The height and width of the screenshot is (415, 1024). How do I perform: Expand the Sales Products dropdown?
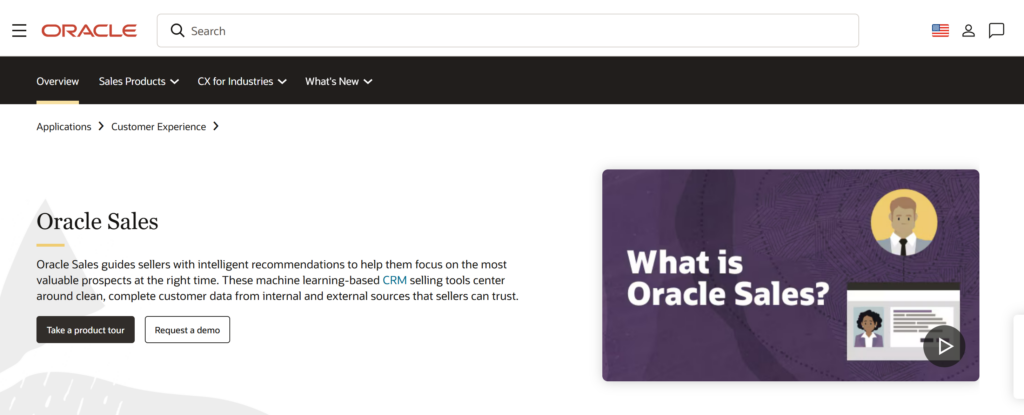(x=138, y=82)
